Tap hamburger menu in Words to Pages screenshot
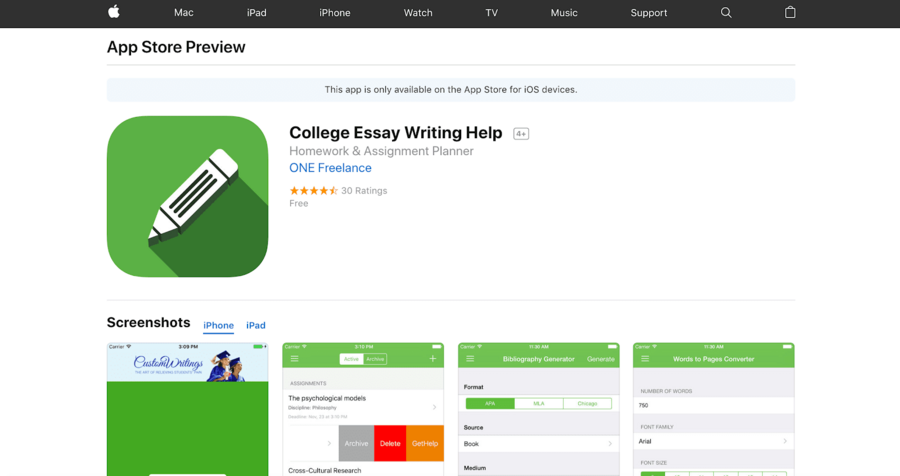900x476 pixels. 645,359
